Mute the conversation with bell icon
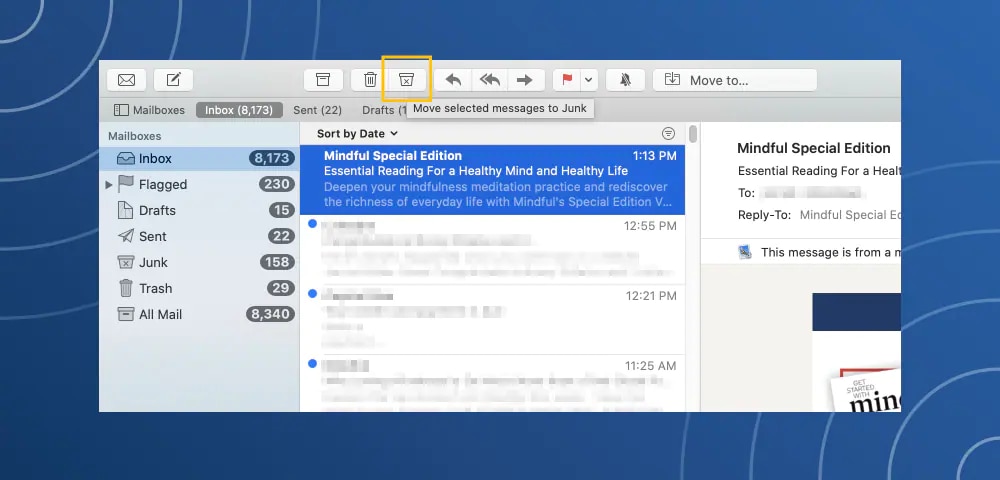Viewport: 1000px width, 480px height. click(625, 80)
